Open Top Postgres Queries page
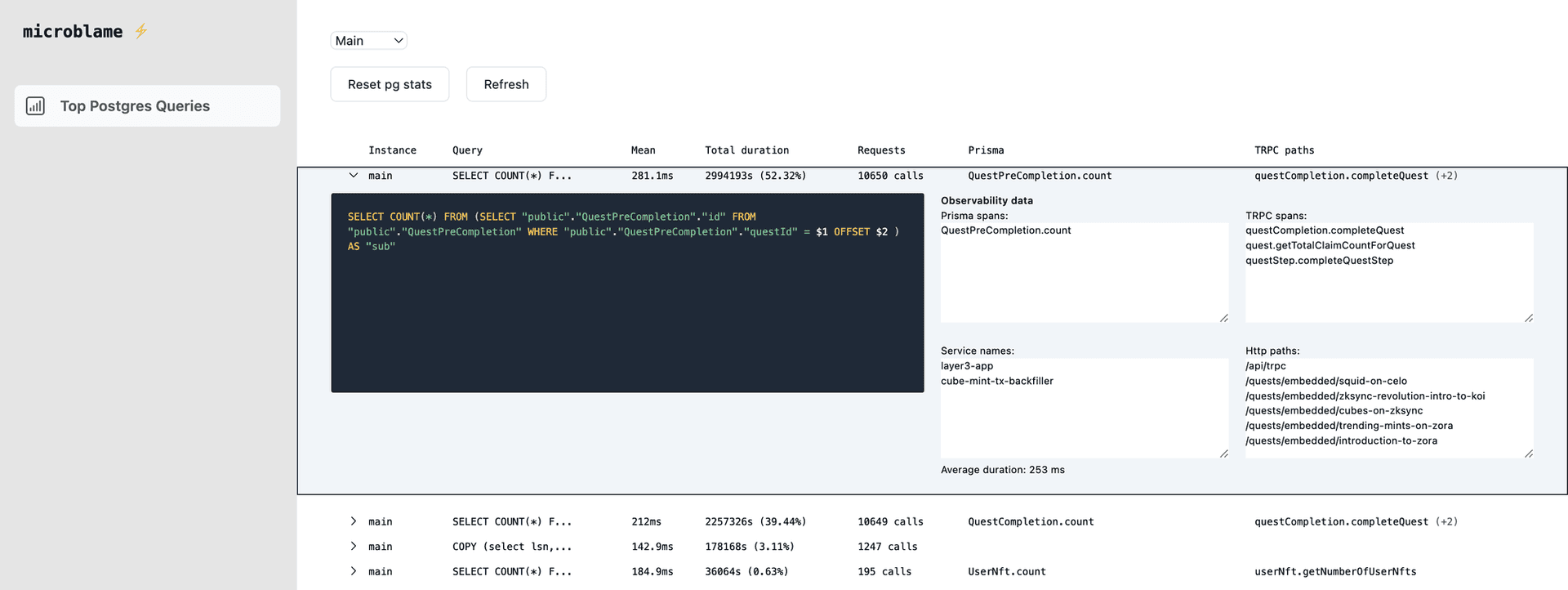This screenshot has width=1568, height=590. coord(135,106)
